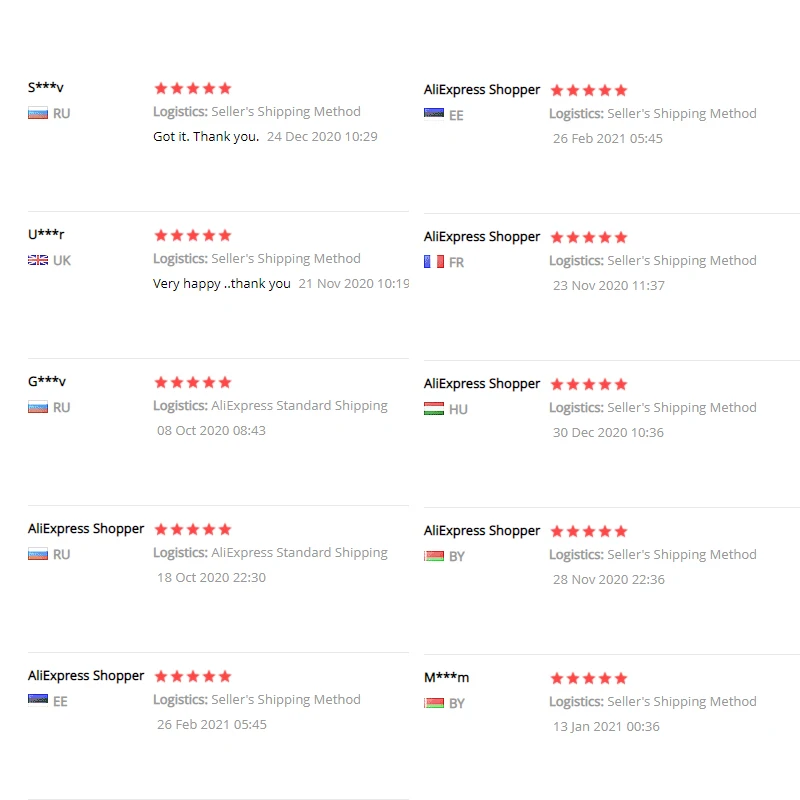
Task: Click the UK flag under U***r
Action: [x=38, y=260]
